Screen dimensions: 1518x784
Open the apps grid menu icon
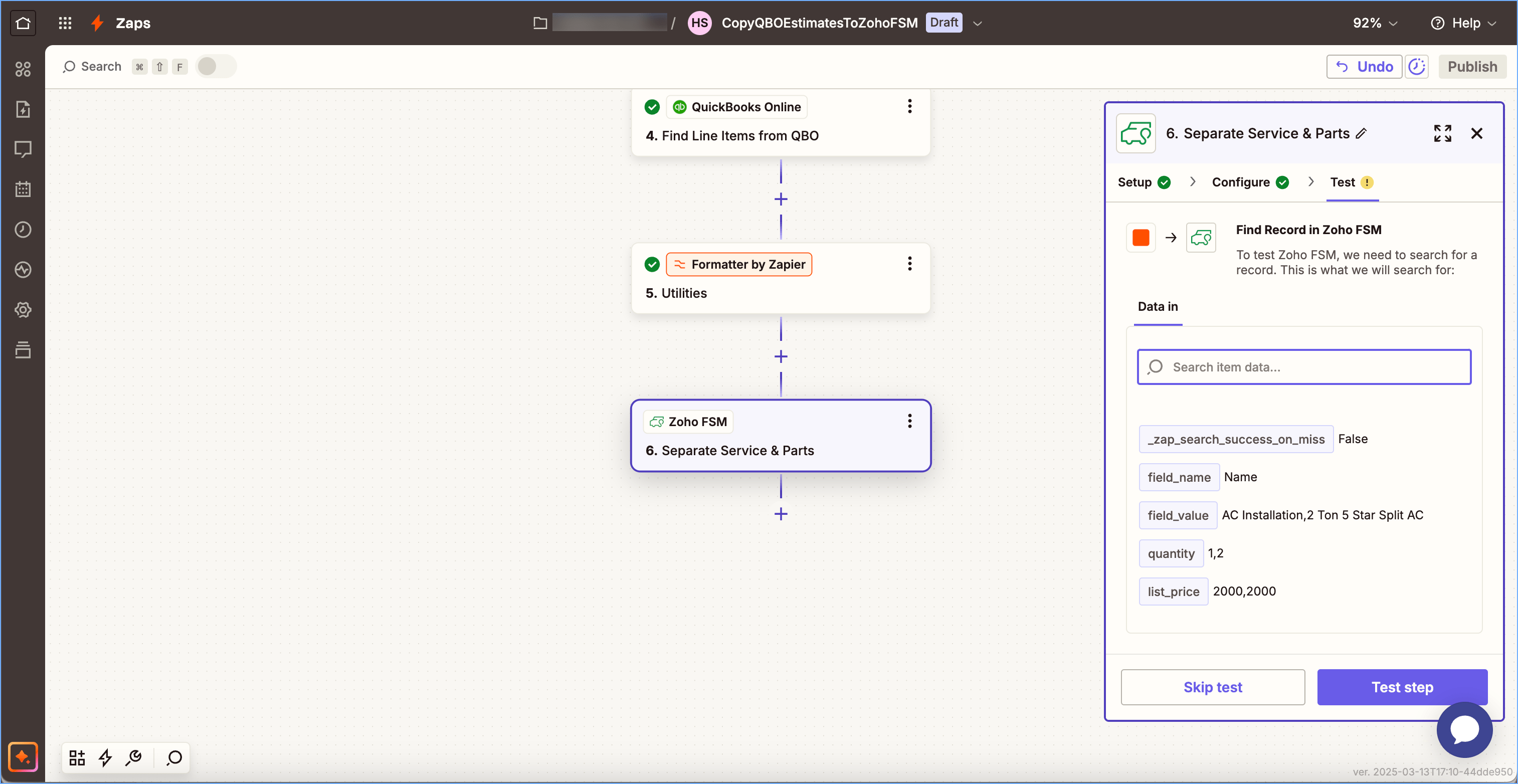tap(65, 23)
